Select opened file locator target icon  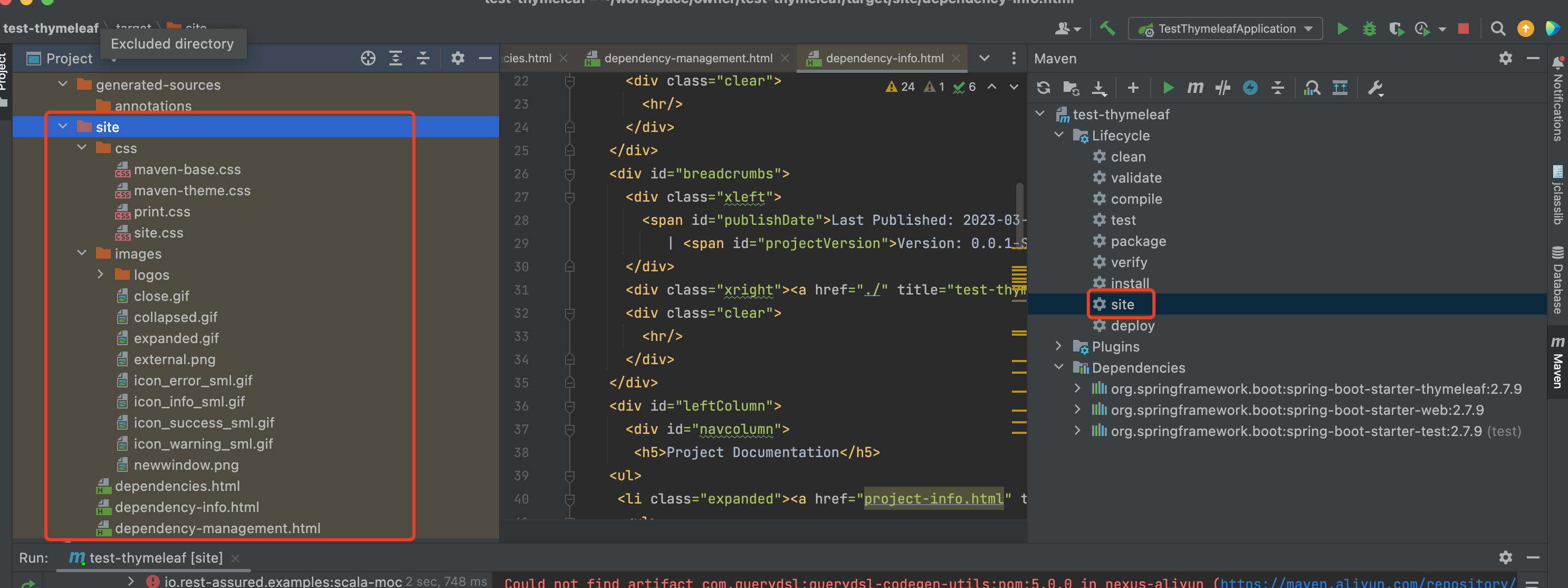point(368,59)
